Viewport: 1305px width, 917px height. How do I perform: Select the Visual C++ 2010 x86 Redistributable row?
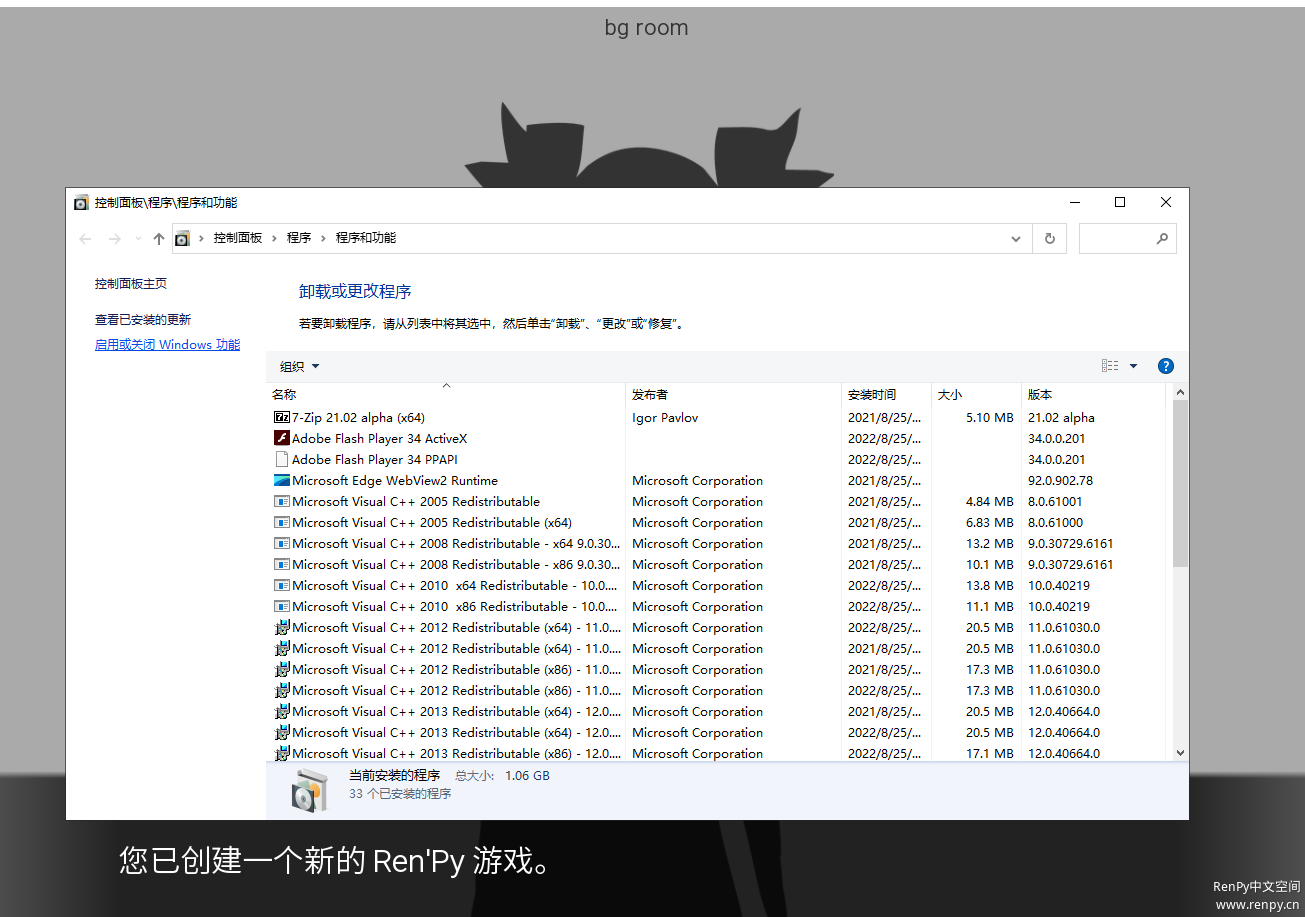[x=717, y=606]
